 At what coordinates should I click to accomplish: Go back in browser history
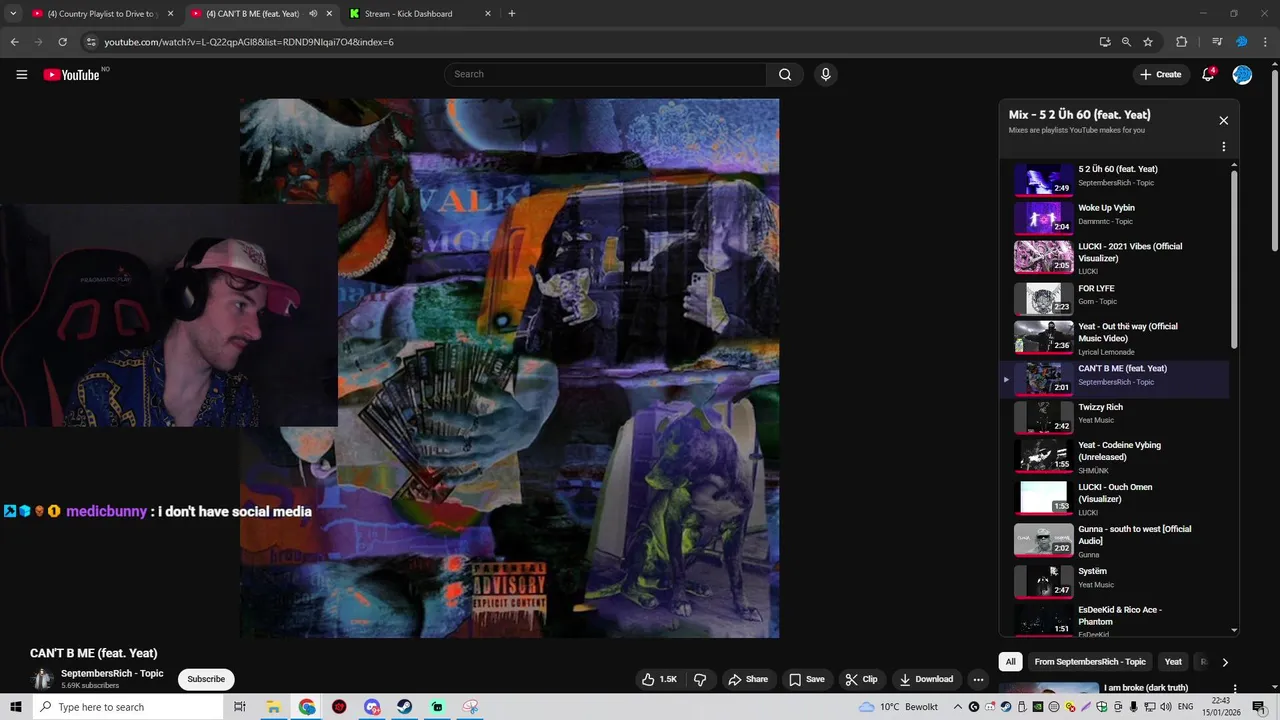(14, 42)
